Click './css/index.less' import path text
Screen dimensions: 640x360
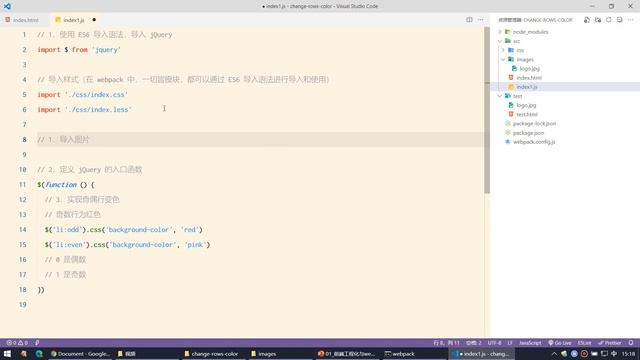[x=98, y=110]
